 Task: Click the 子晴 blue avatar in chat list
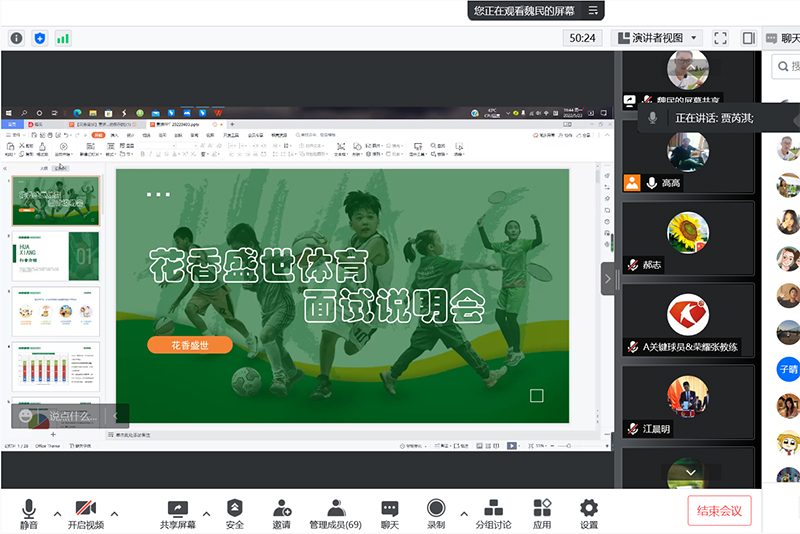[x=788, y=369]
